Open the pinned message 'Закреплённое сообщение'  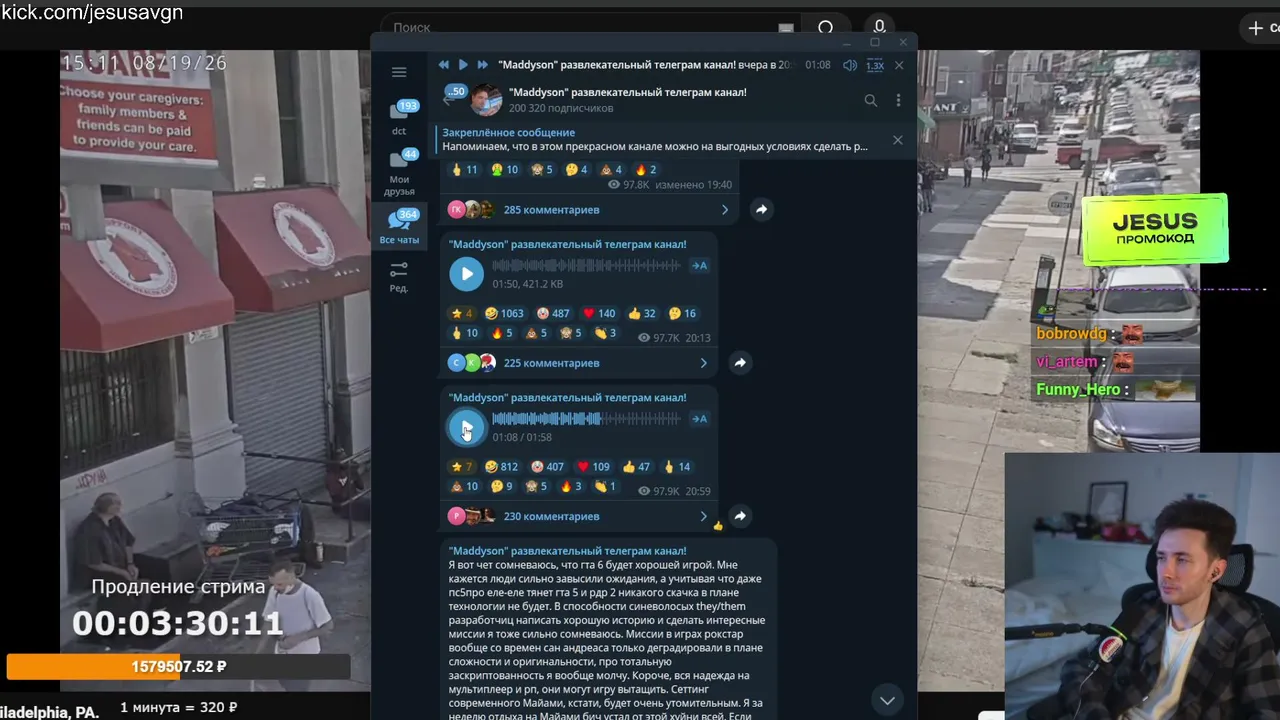click(655, 140)
